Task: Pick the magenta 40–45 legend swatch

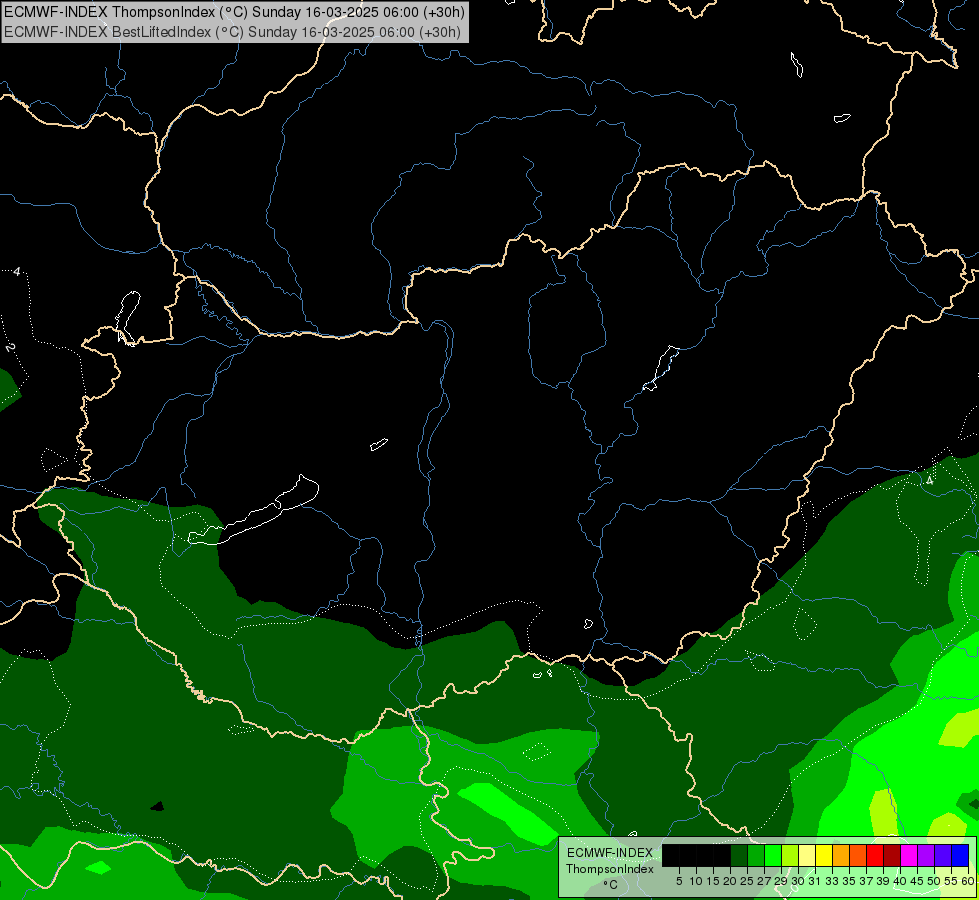Action: 909,855
